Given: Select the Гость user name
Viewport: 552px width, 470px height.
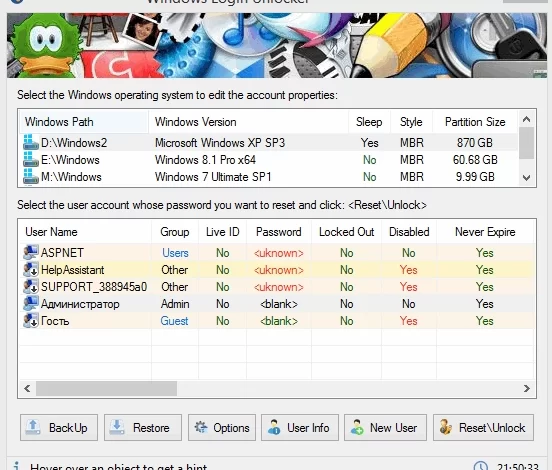Looking at the screenshot, I should [55, 321].
